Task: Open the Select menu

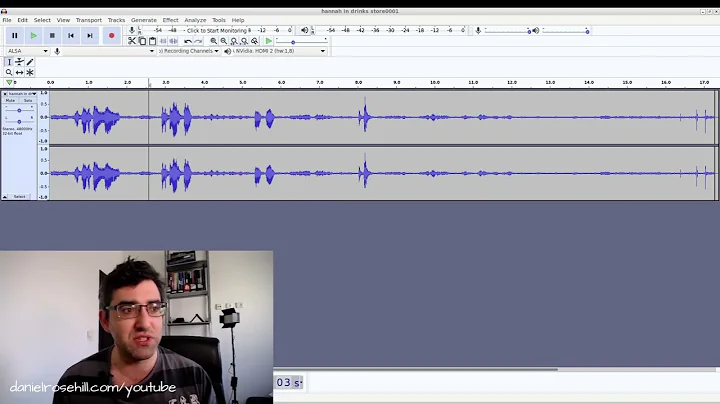Action: tap(42, 20)
